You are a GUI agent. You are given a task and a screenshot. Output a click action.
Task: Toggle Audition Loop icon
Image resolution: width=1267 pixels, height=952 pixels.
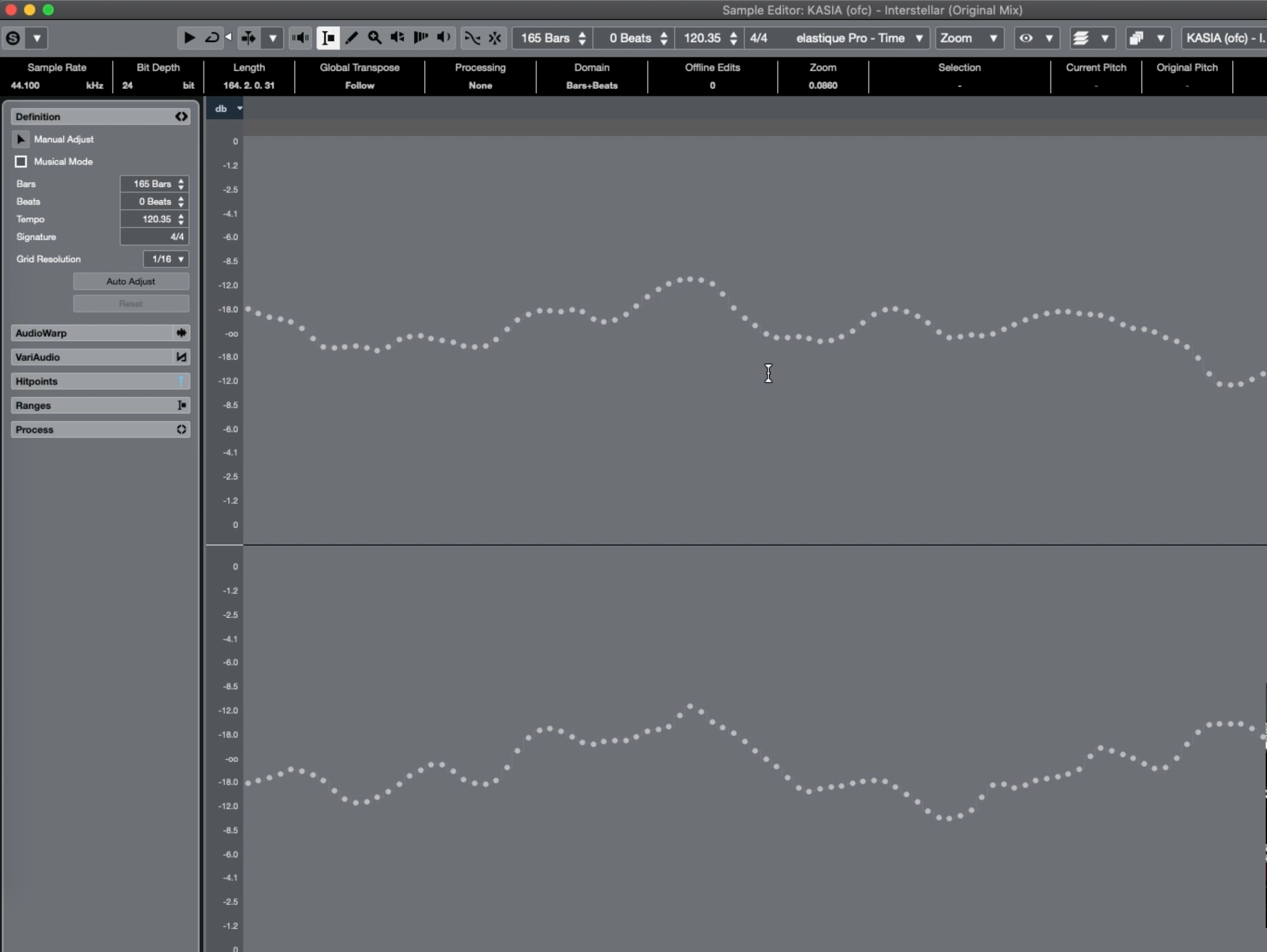(x=212, y=38)
